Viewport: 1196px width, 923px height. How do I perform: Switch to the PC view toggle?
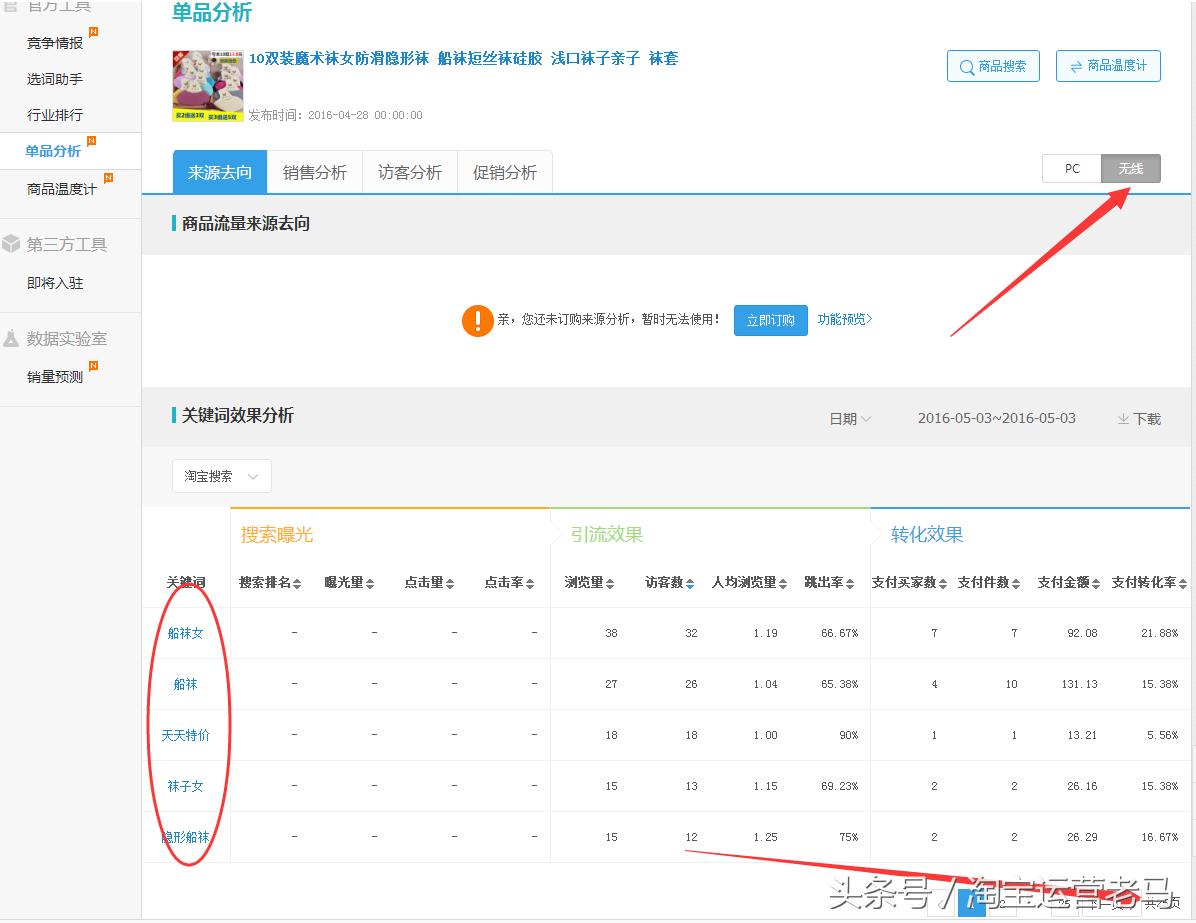click(x=1071, y=168)
